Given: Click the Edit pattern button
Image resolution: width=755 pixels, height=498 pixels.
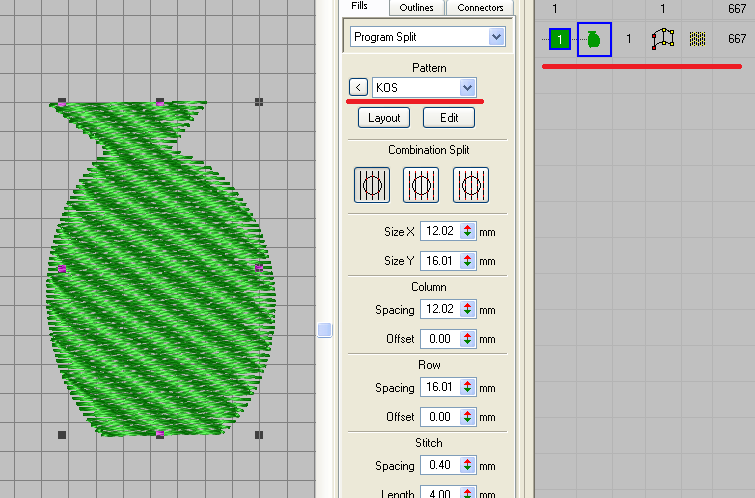Looking at the screenshot, I should point(449,117).
